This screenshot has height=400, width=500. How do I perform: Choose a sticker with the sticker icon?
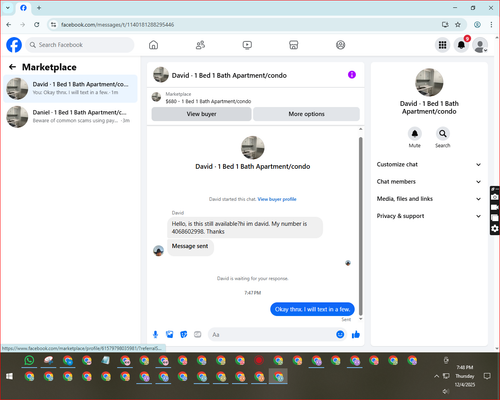click(x=184, y=334)
